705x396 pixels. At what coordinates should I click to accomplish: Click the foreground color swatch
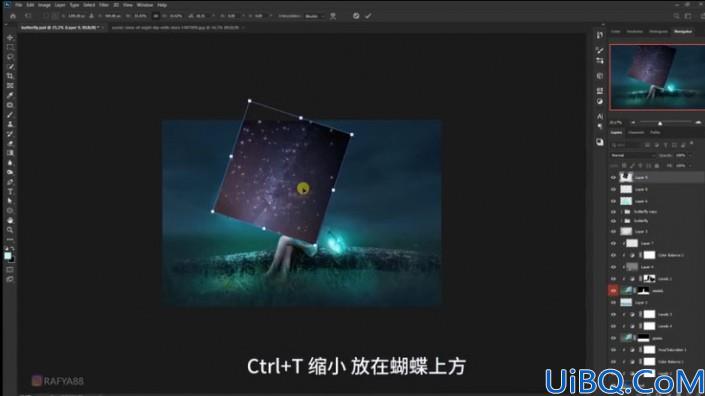(x=8, y=256)
